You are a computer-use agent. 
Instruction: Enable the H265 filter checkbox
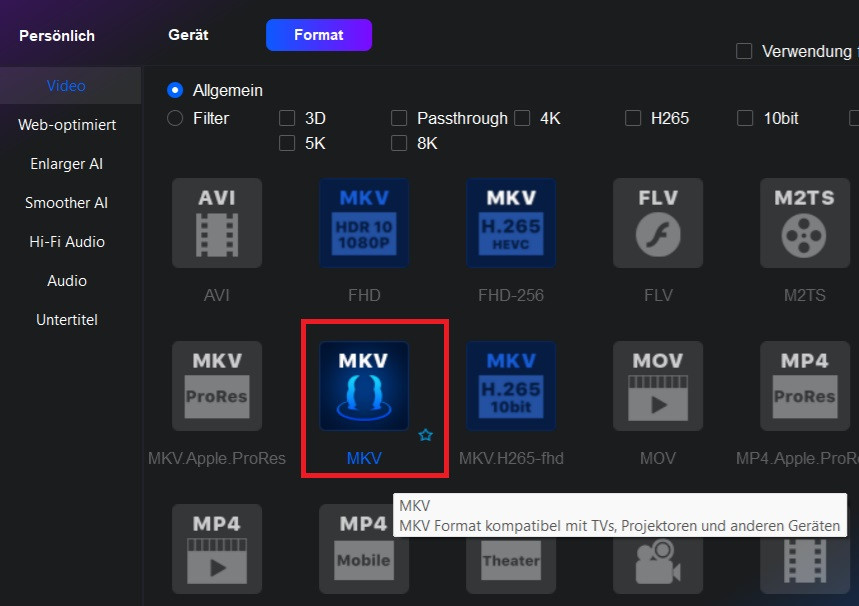[633, 118]
